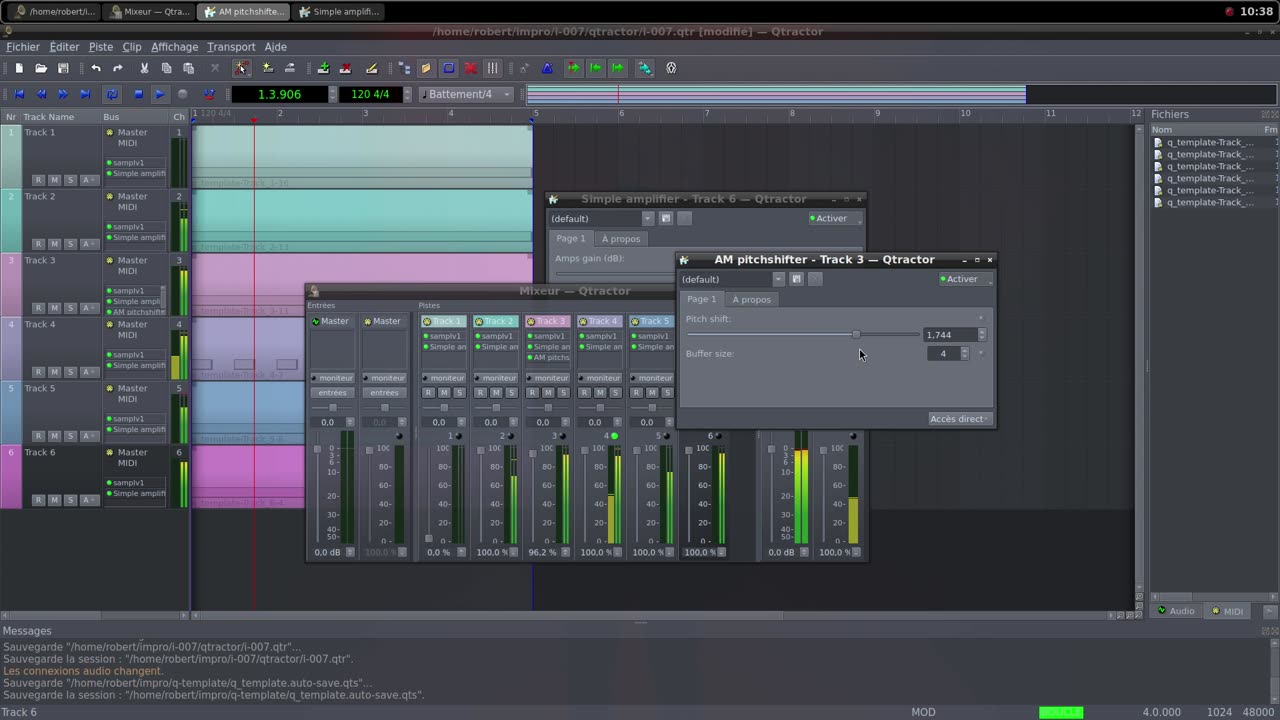This screenshot has height=720, width=1280.
Task: Undo the last action in the toolbar
Action: pos(95,68)
